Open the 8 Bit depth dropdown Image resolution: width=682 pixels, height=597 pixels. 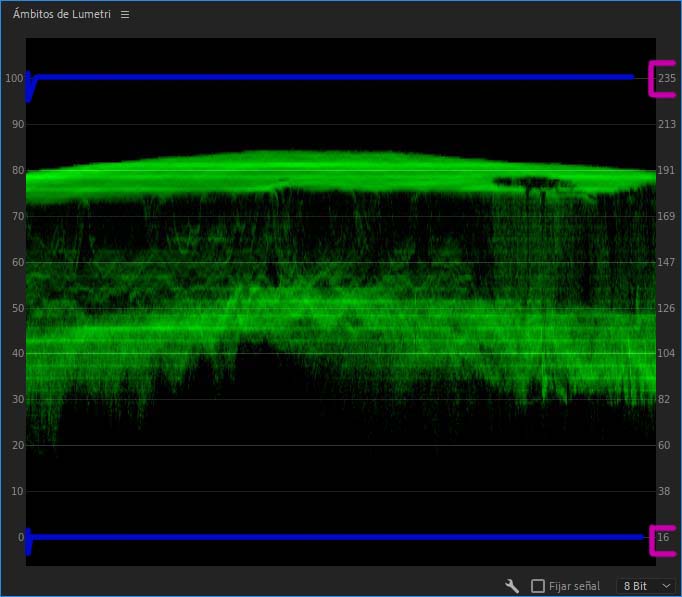point(646,586)
